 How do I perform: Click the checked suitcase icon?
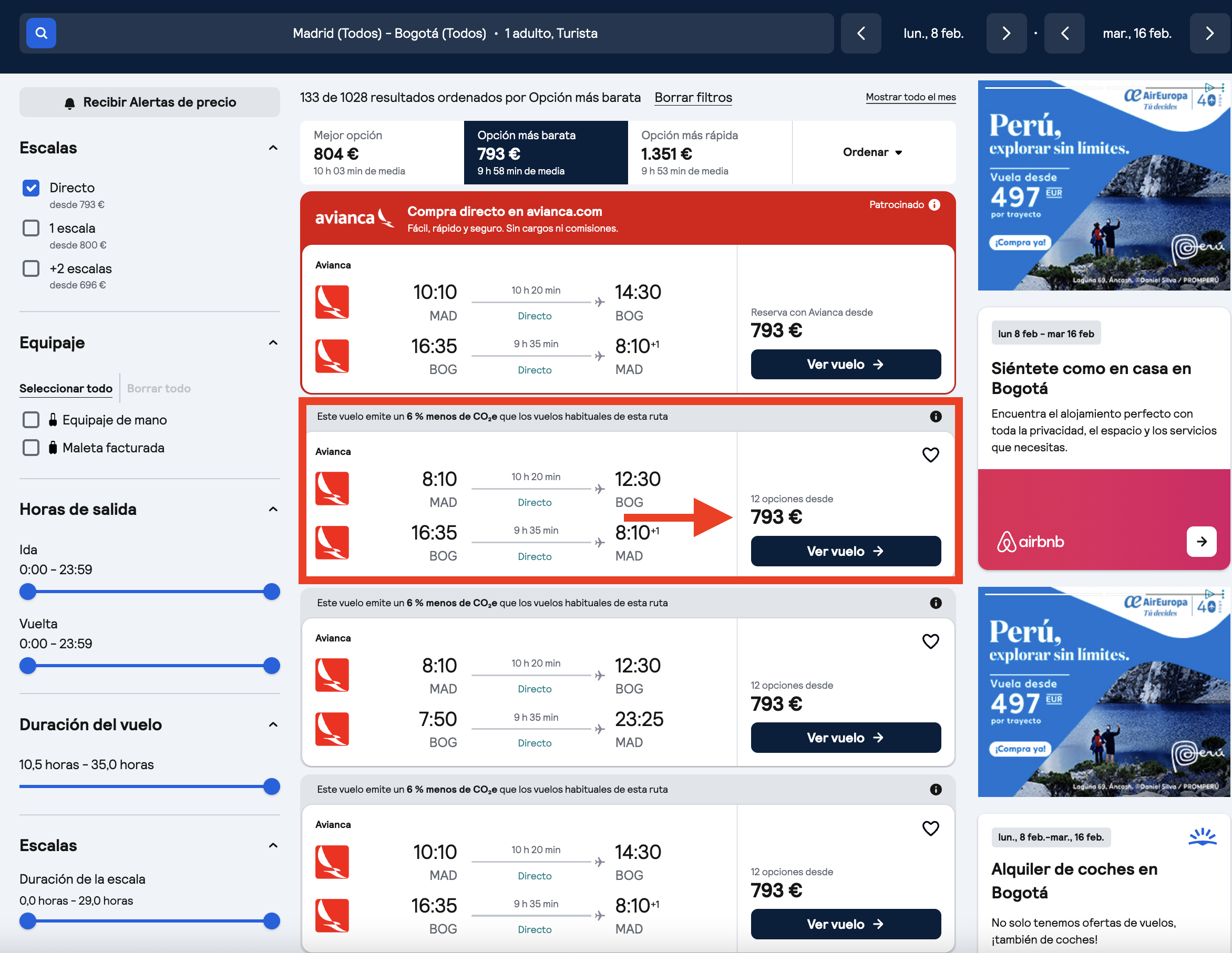tap(53, 448)
